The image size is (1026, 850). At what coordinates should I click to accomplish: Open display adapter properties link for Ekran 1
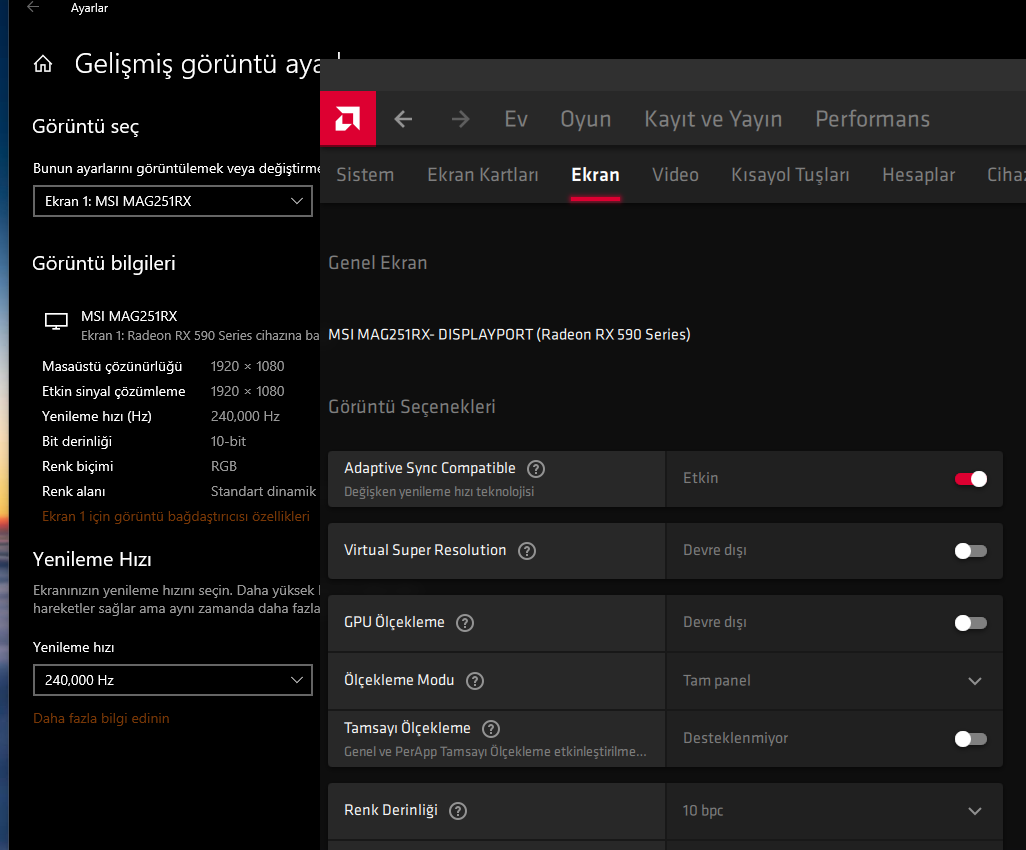(175, 517)
